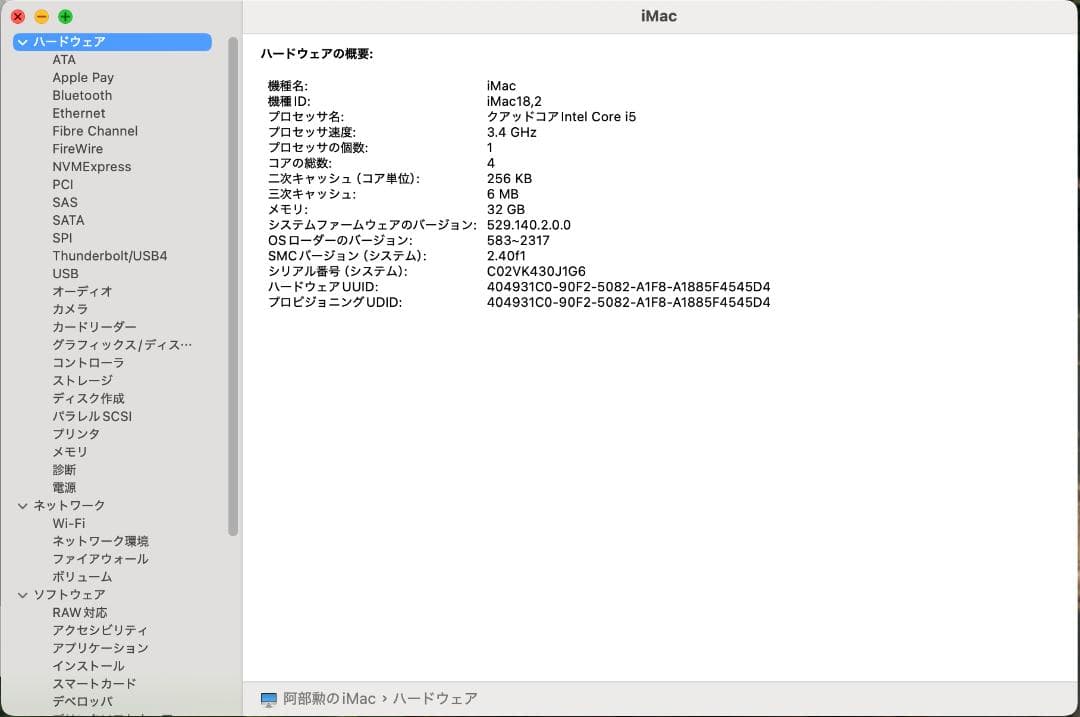
Task: Select 診断 in the hardware list
Action: point(65,469)
